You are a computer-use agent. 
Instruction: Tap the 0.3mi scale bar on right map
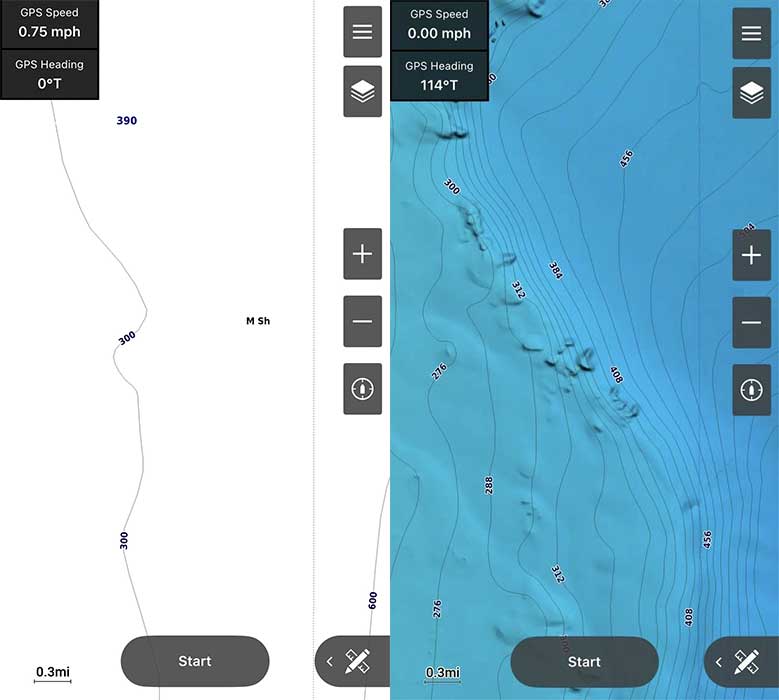[x=442, y=675]
